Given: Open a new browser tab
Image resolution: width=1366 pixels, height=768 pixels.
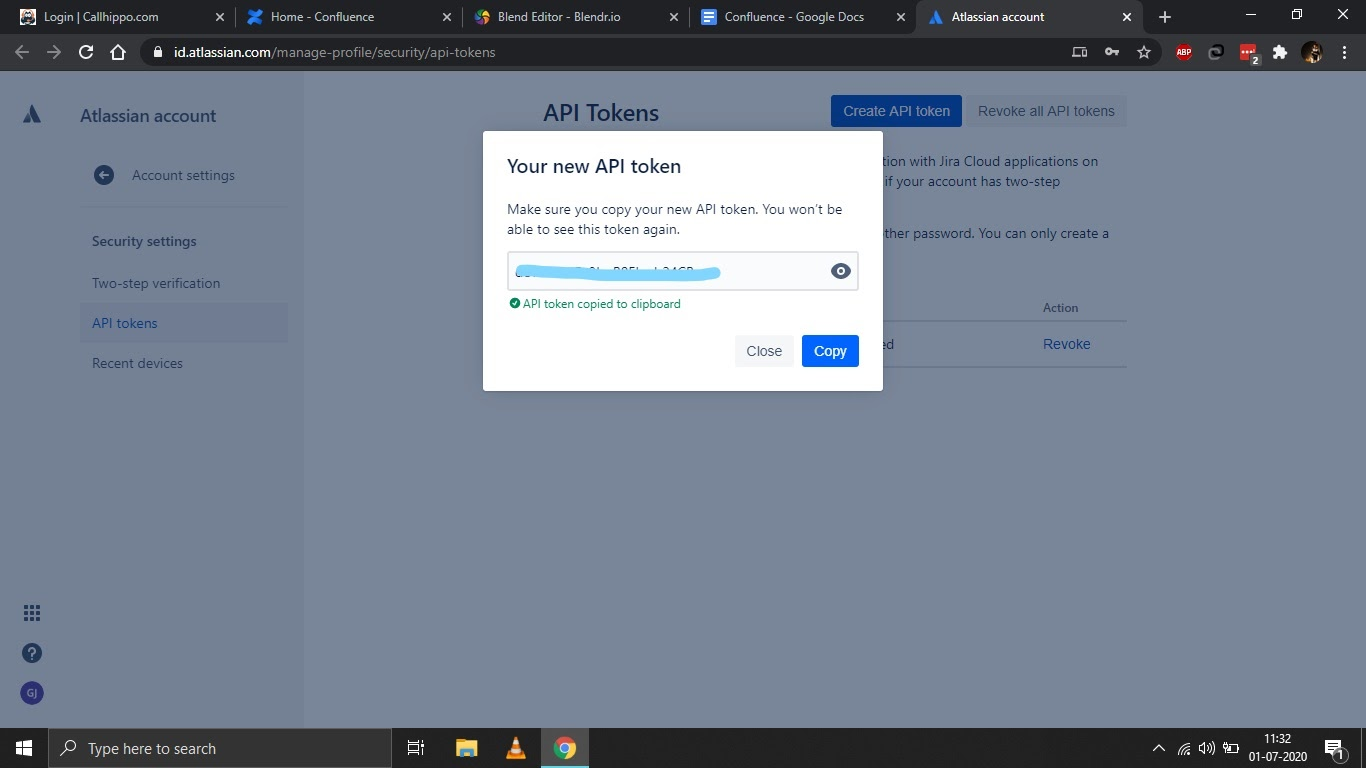Looking at the screenshot, I should pos(1165,17).
